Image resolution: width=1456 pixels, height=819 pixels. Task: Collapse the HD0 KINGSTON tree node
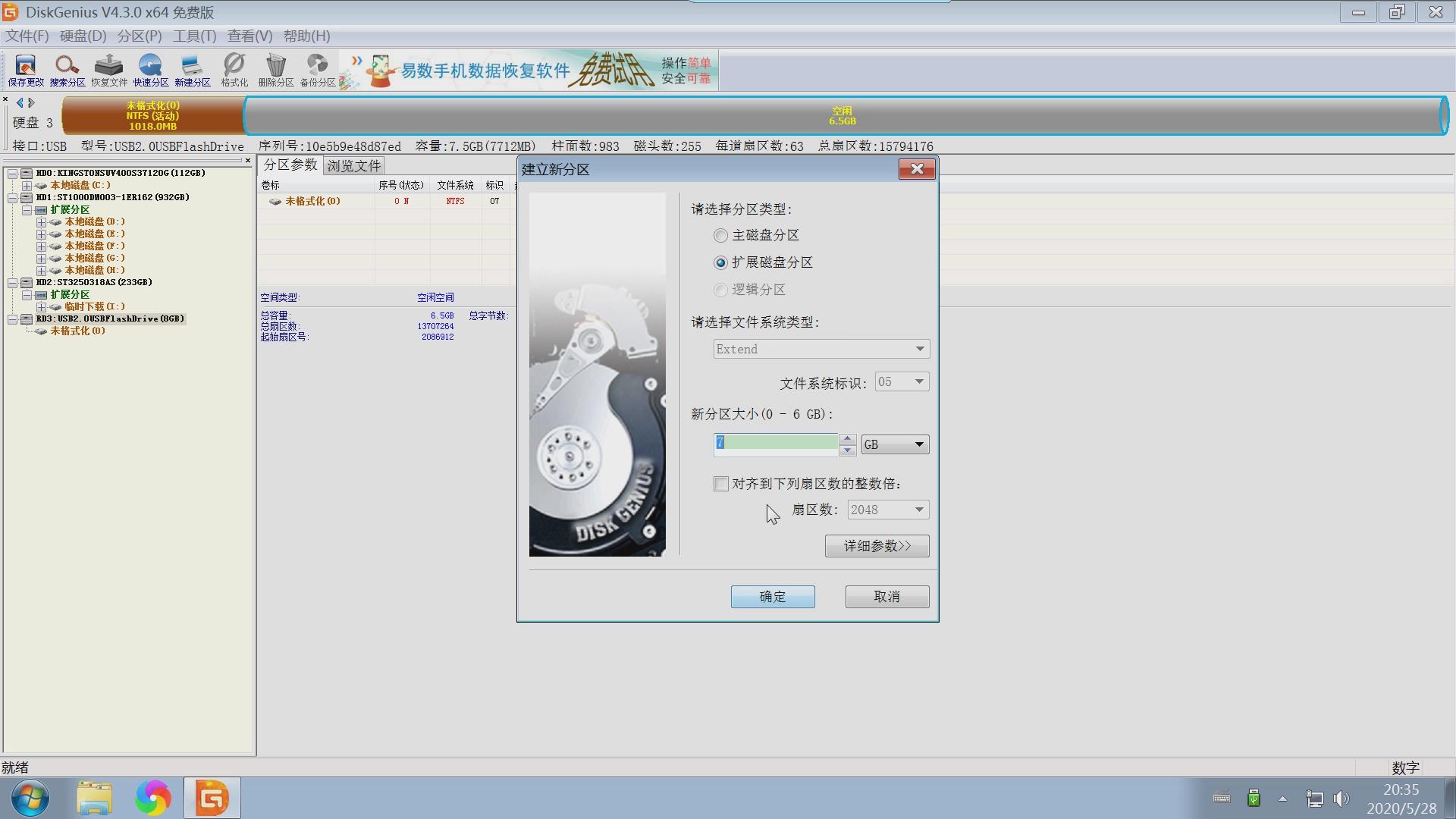12,174
